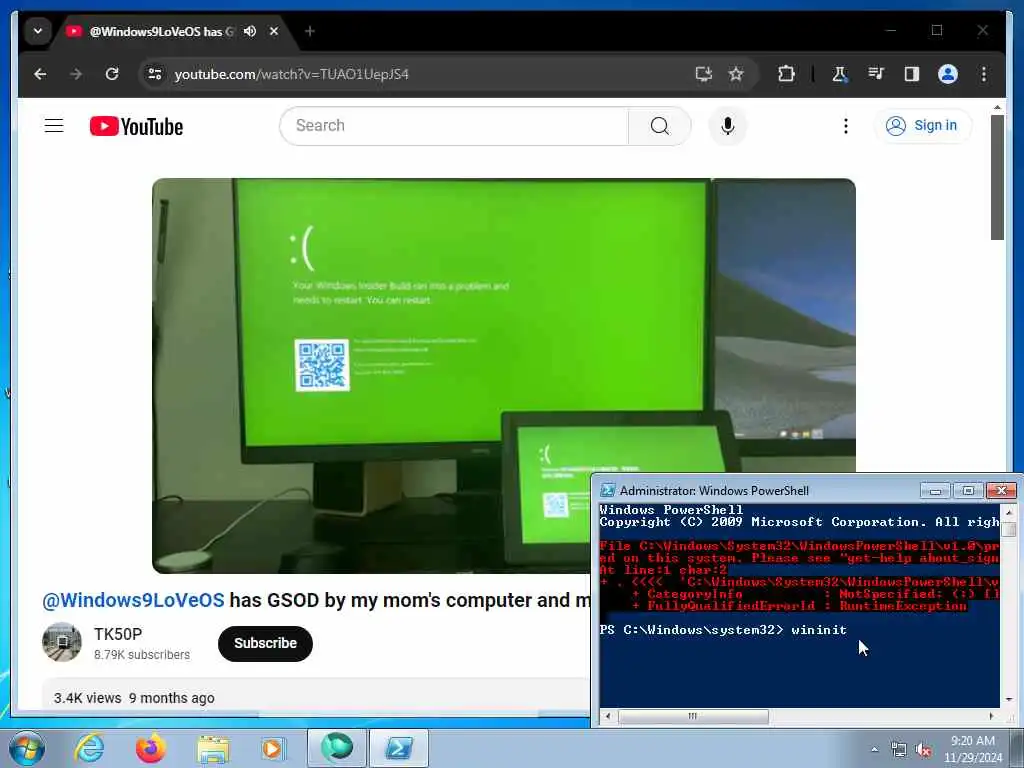Toggle the browser side panel icon

coord(912,74)
